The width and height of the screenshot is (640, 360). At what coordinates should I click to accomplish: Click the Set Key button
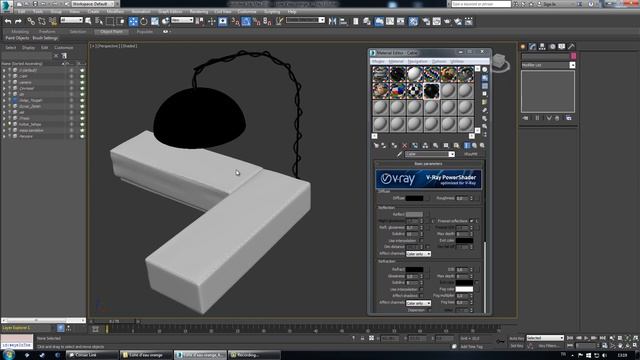click(516, 346)
